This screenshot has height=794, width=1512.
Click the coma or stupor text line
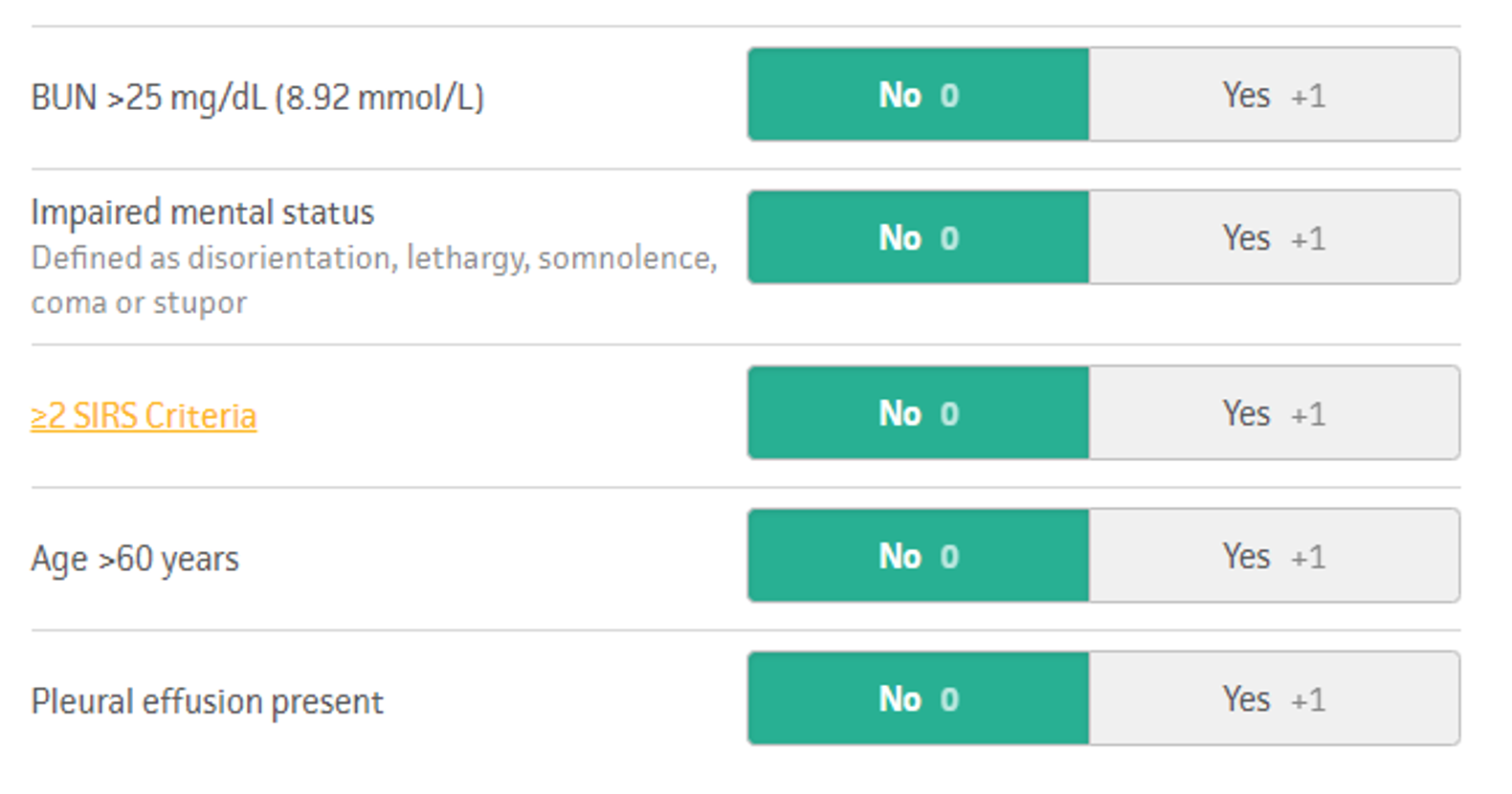click(x=139, y=303)
